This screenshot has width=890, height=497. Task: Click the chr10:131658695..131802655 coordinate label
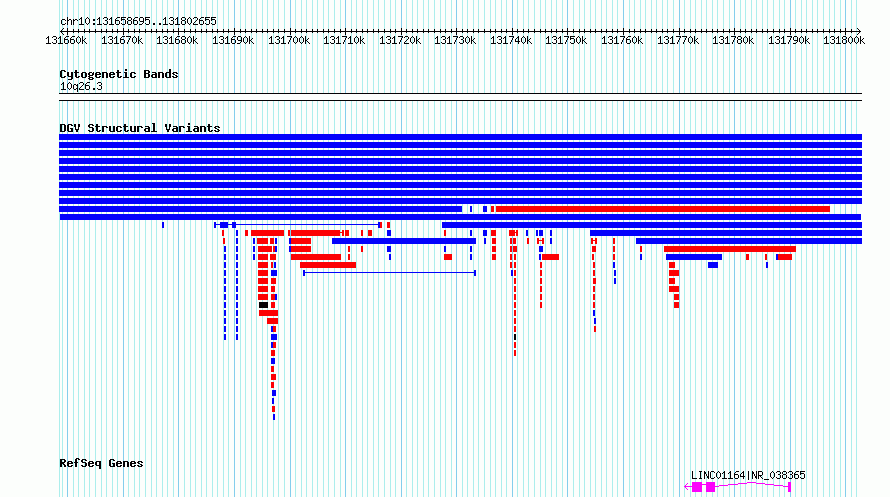138,21
